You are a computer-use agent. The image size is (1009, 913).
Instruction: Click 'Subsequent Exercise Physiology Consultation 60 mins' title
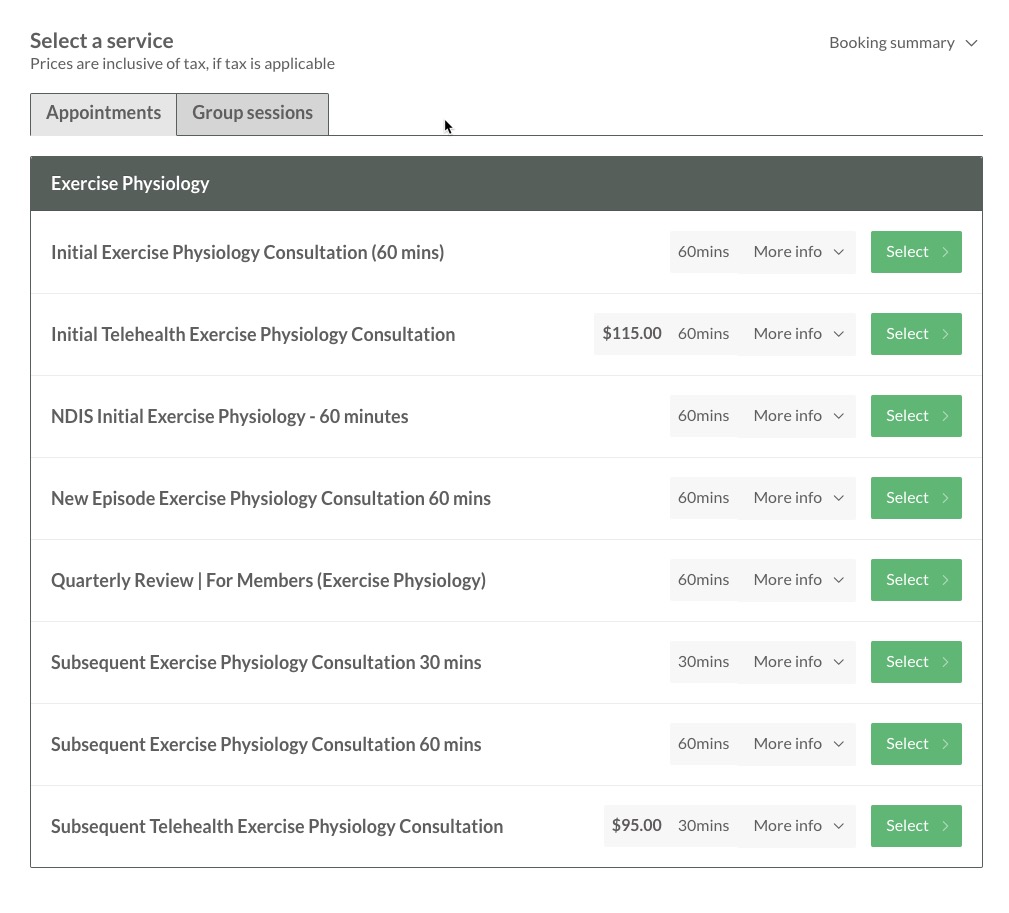coord(266,744)
